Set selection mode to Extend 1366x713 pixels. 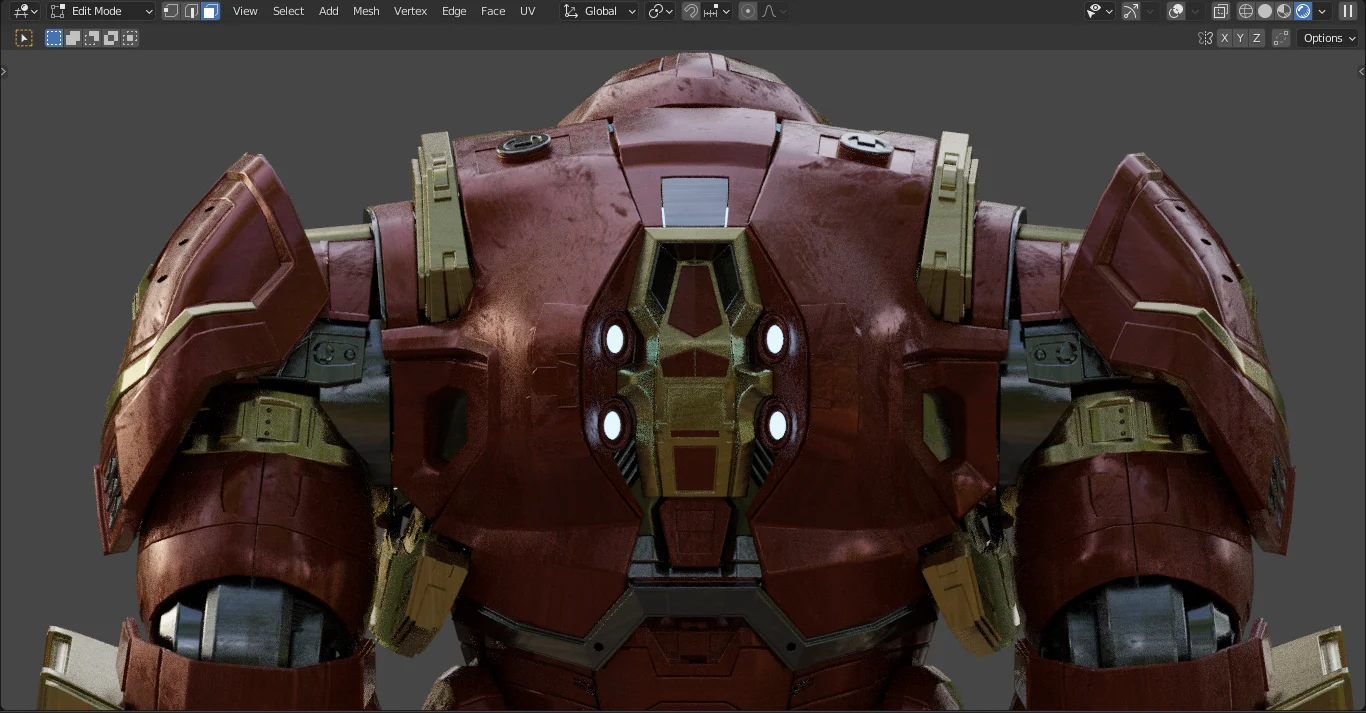(72, 37)
